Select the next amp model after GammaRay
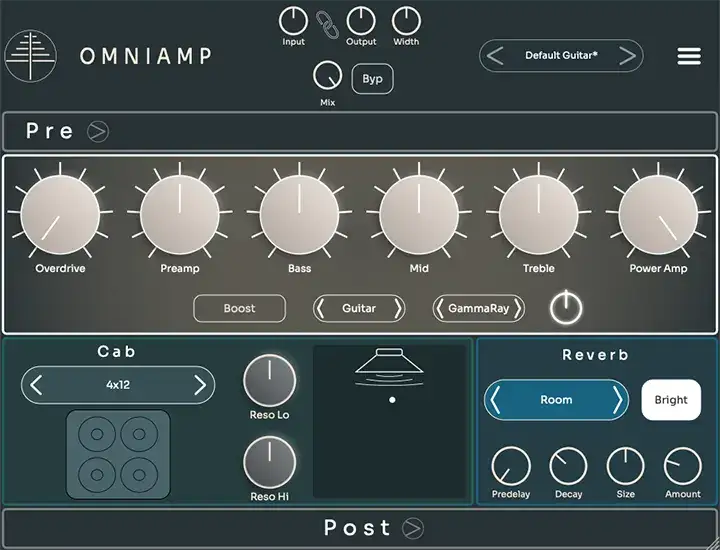 [x=518, y=308]
